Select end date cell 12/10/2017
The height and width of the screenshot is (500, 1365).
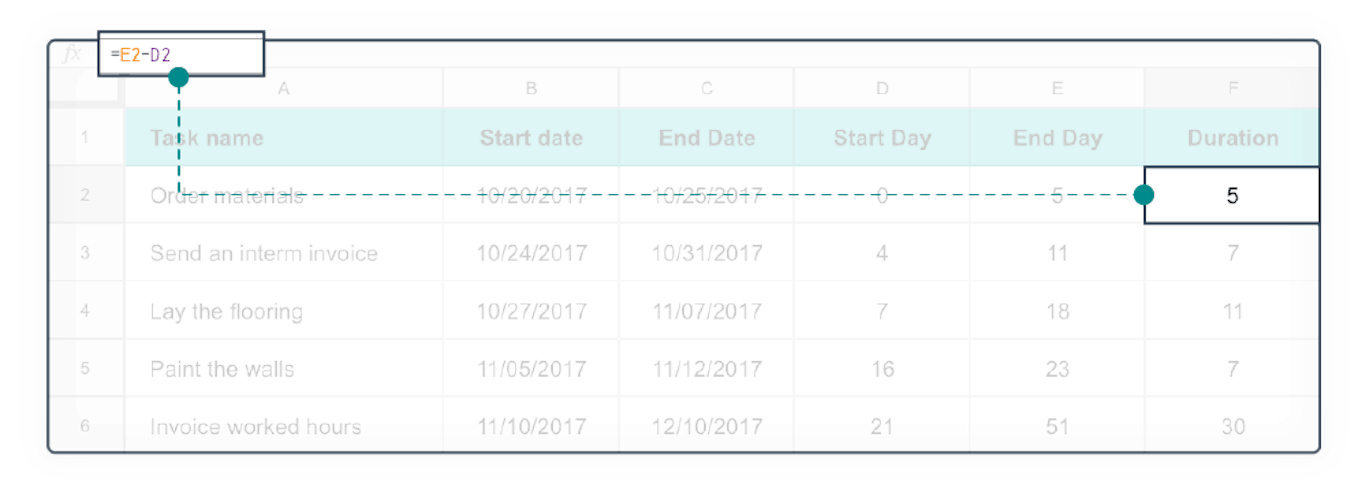(706, 427)
